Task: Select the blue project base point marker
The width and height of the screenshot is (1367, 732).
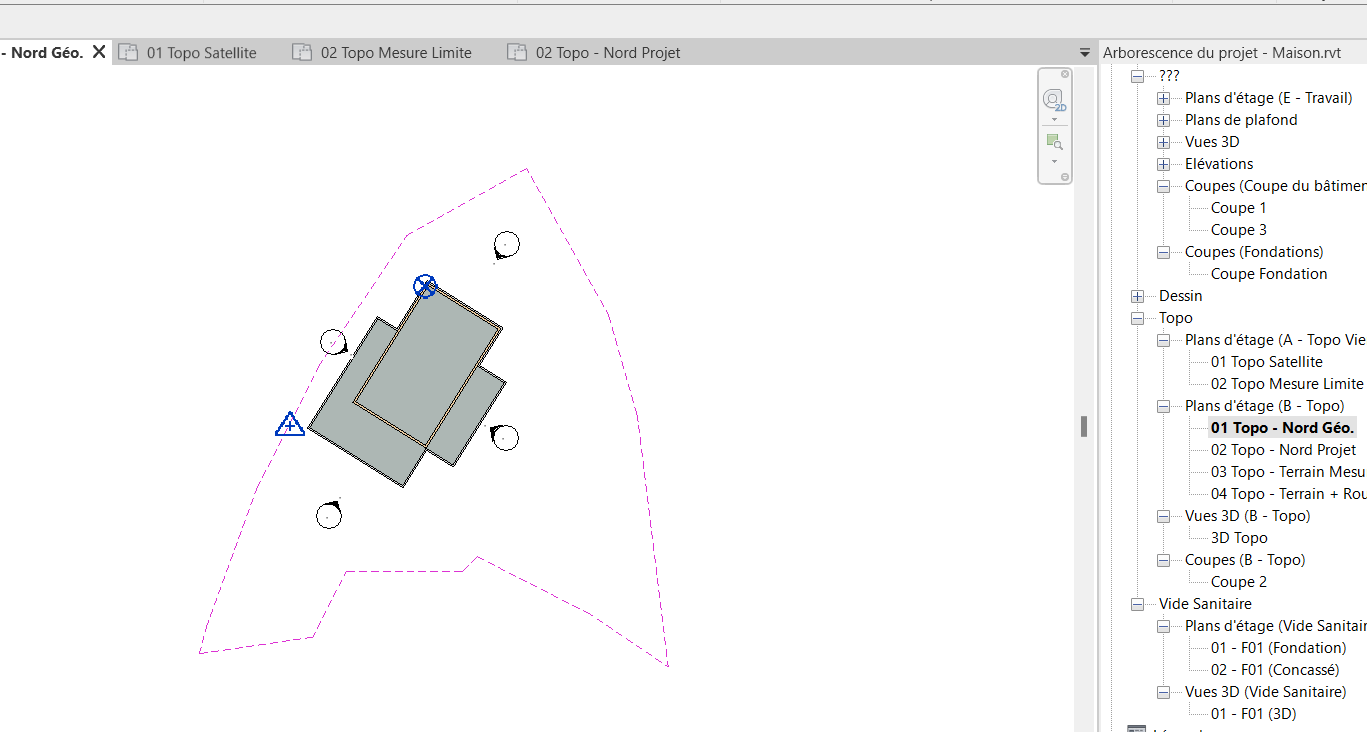Action: (425, 287)
